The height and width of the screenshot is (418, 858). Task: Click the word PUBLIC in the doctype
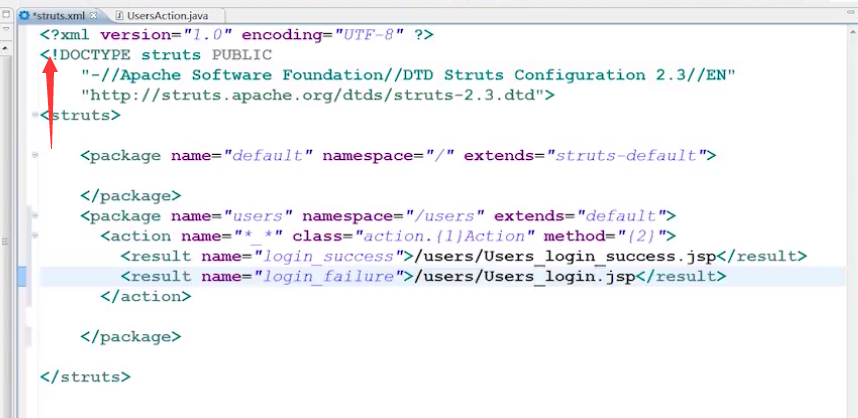point(242,55)
